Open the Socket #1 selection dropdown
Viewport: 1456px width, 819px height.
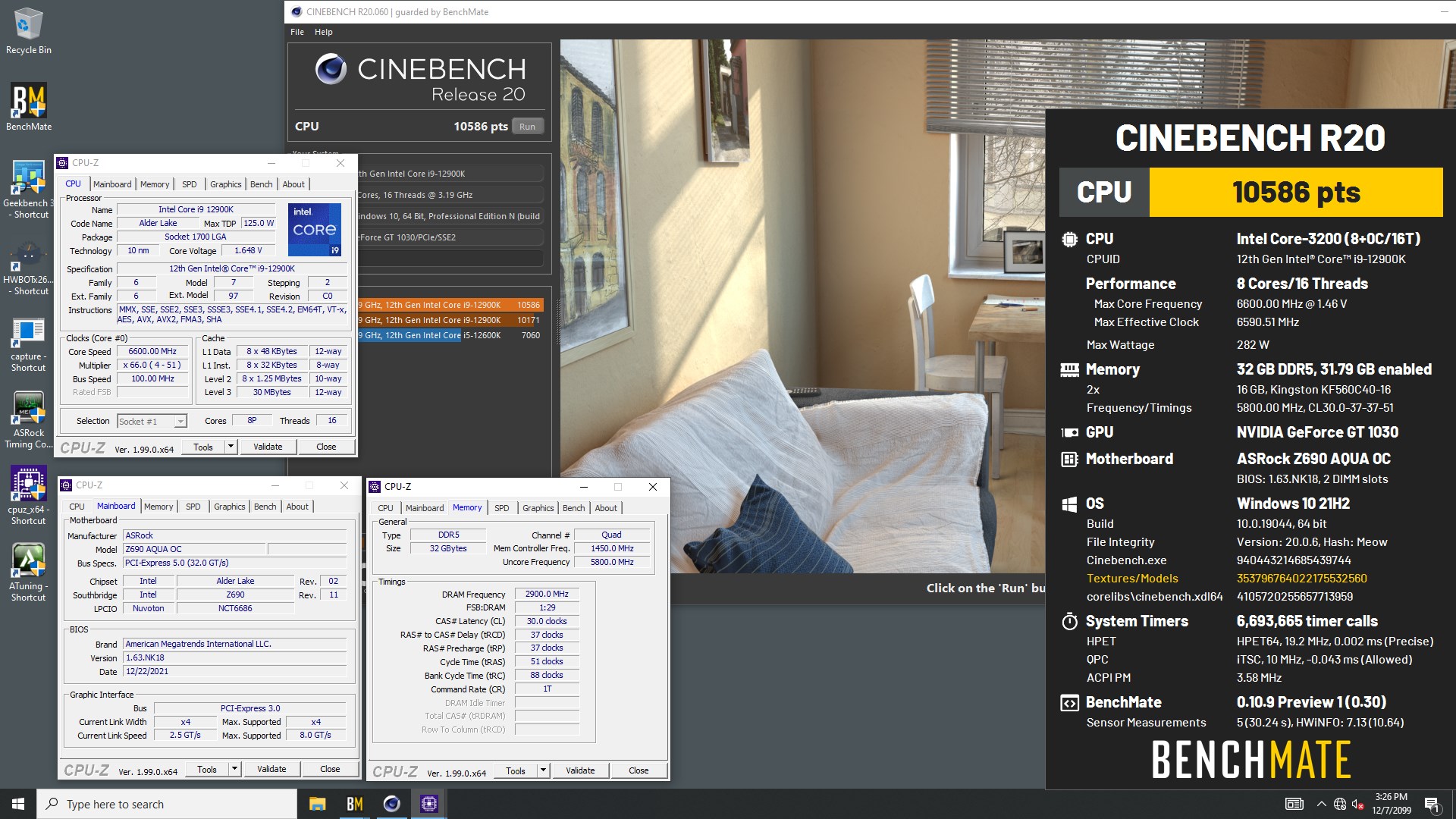(152, 422)
